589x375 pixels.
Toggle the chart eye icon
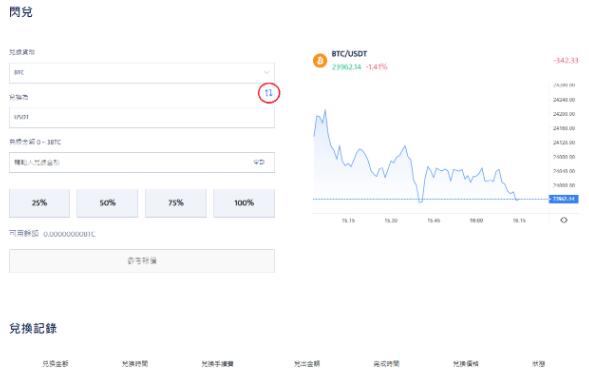point(563,220)
